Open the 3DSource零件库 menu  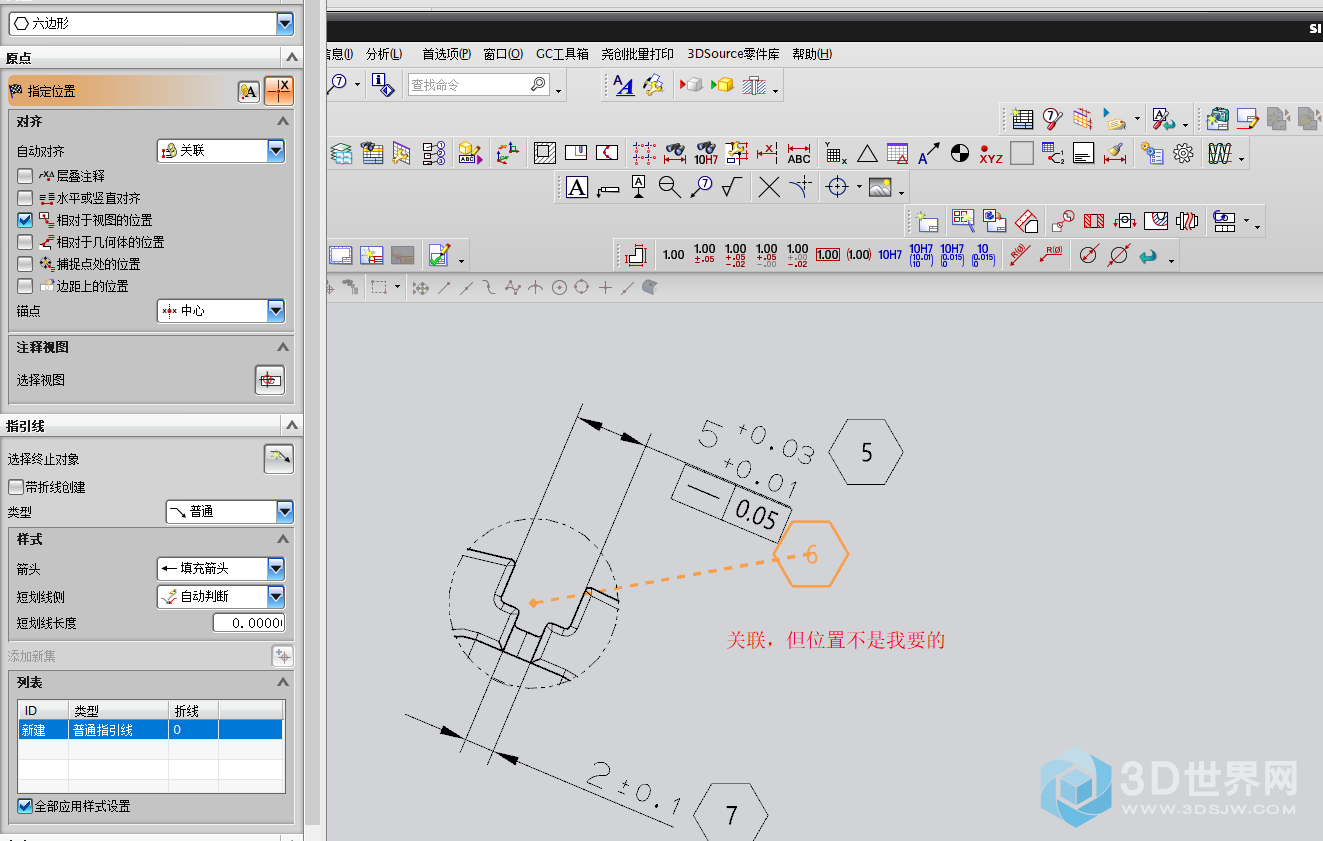(733, 54)
